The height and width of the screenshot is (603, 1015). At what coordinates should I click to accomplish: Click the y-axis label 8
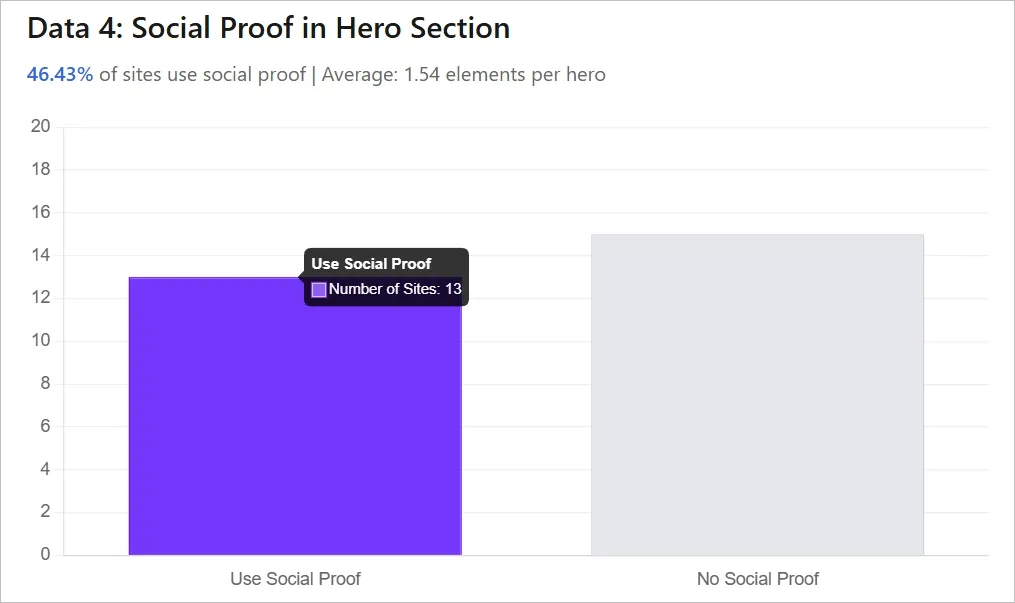coord(45,384)
